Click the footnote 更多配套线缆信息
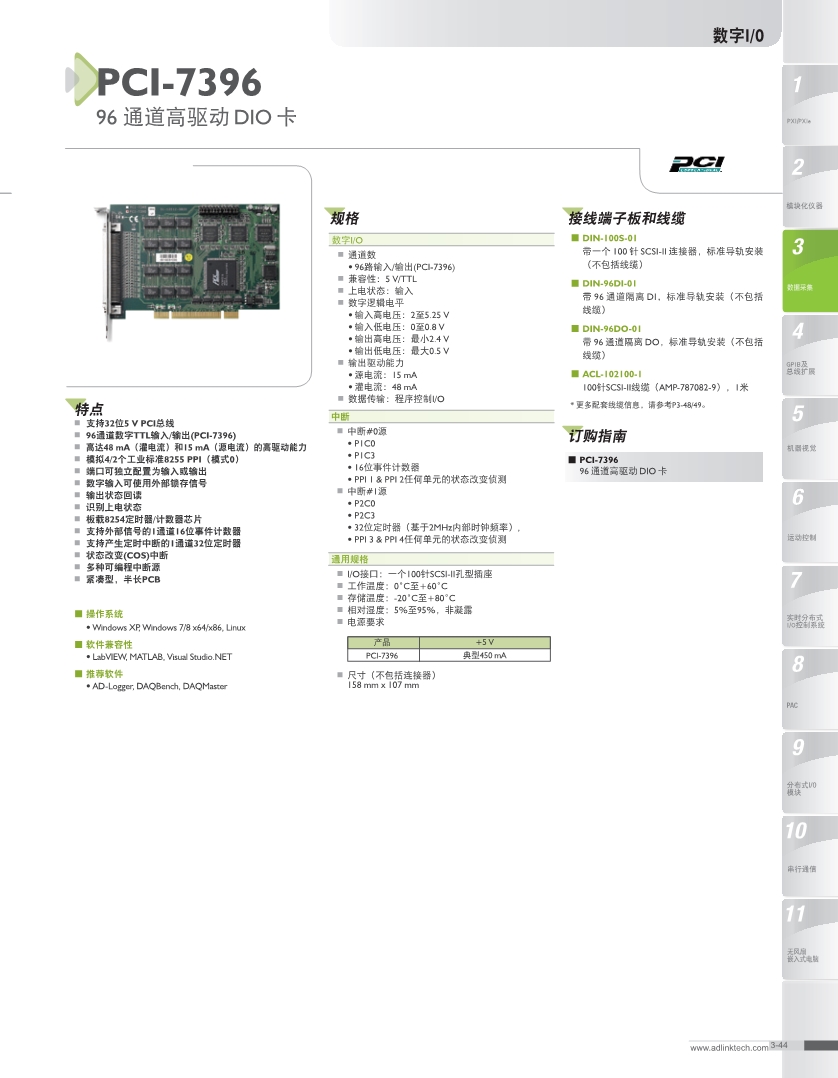This screenshot has width=838, height=1078. point(641,405)
